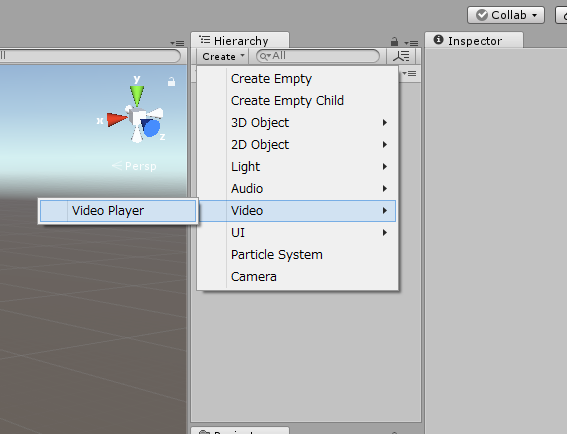Open the UI submenu

click(298, 233)
